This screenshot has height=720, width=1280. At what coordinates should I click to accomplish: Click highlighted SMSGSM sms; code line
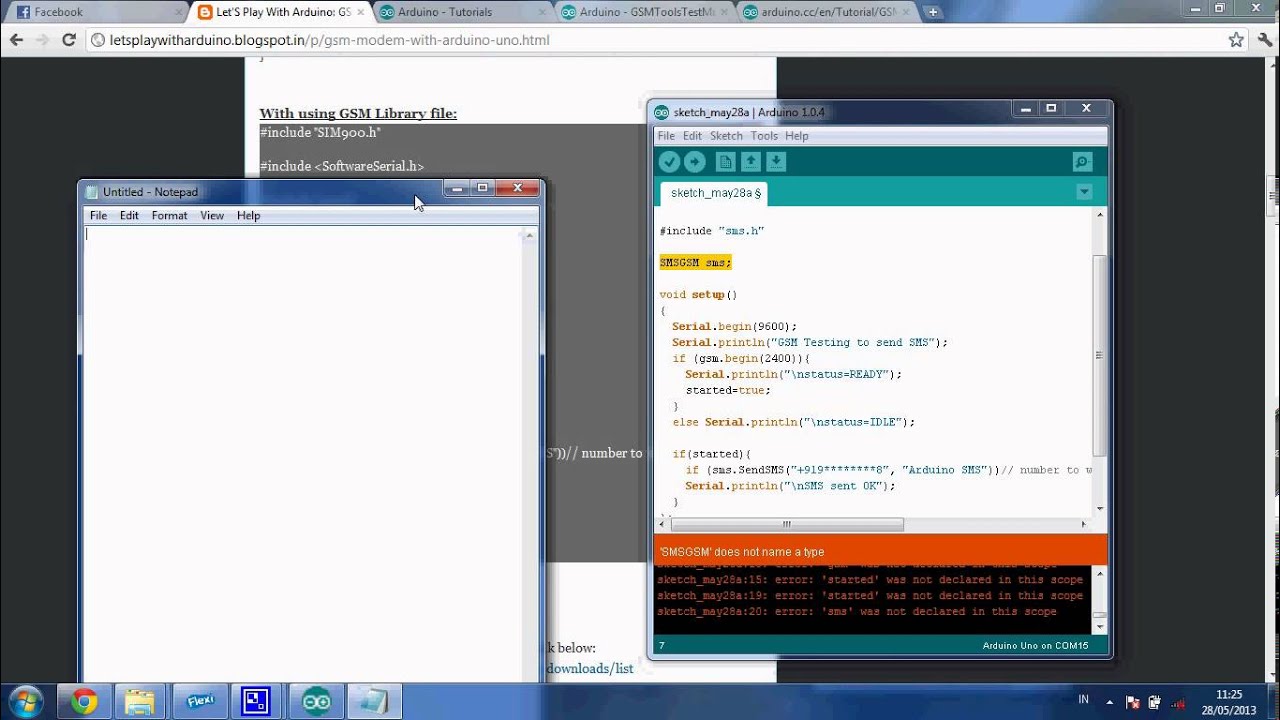pos(695,262)
